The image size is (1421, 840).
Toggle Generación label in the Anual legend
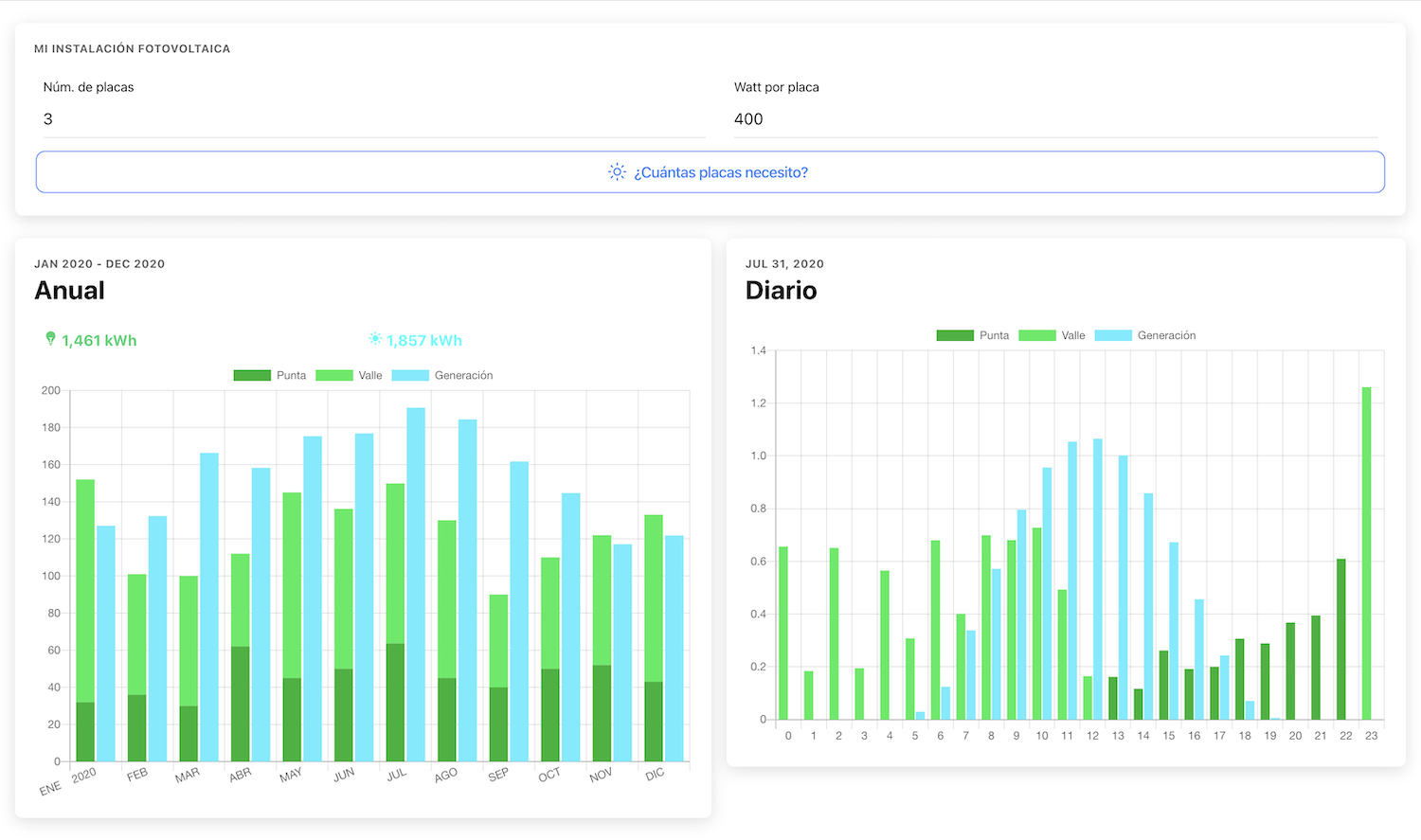click(463, 376)
